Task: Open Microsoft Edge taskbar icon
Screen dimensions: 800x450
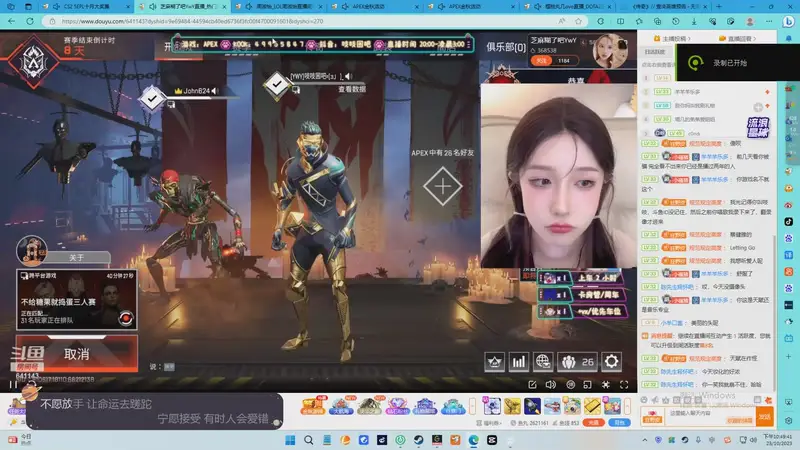Action: pos(473,440)
